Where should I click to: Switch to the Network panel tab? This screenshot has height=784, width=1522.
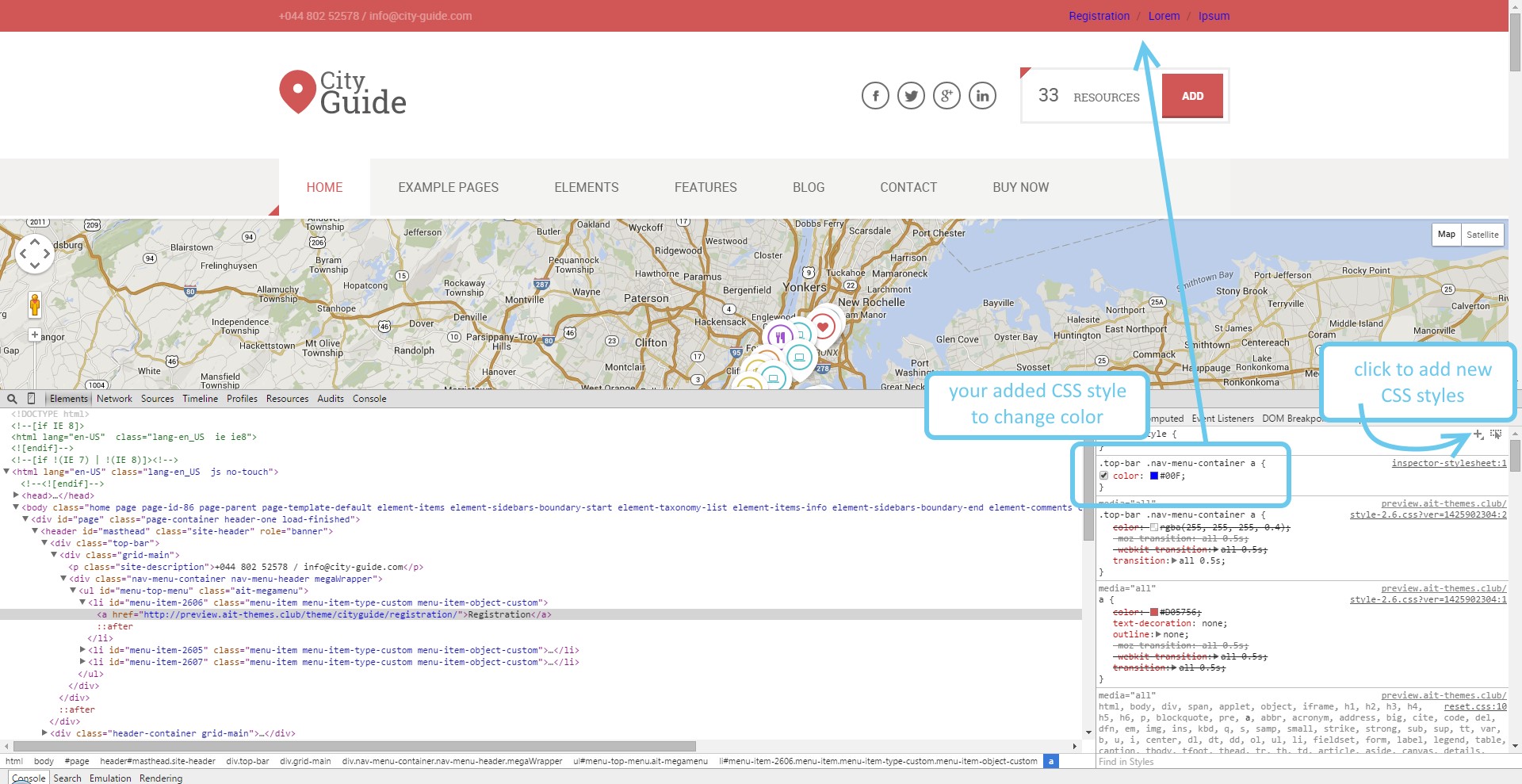[114, 399]
